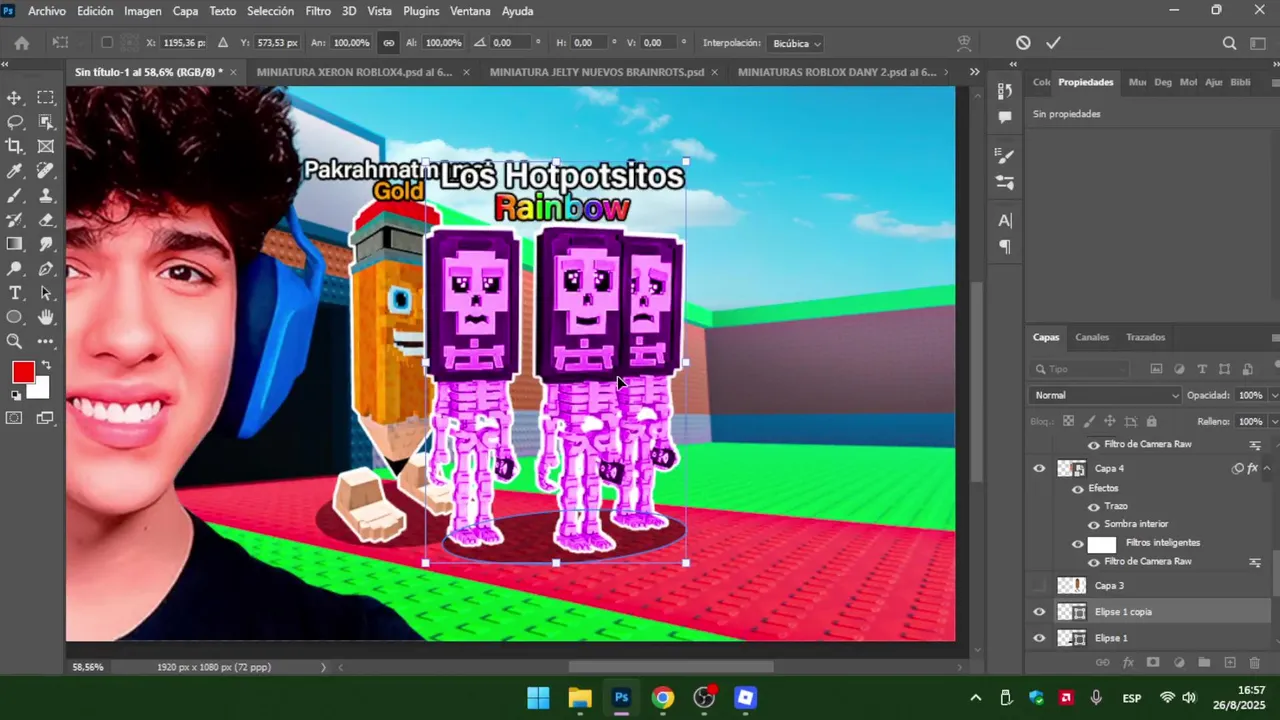Show more document tabs double-arrow
The width and height of the screenshot is (1280, 720).
[974, 72]
